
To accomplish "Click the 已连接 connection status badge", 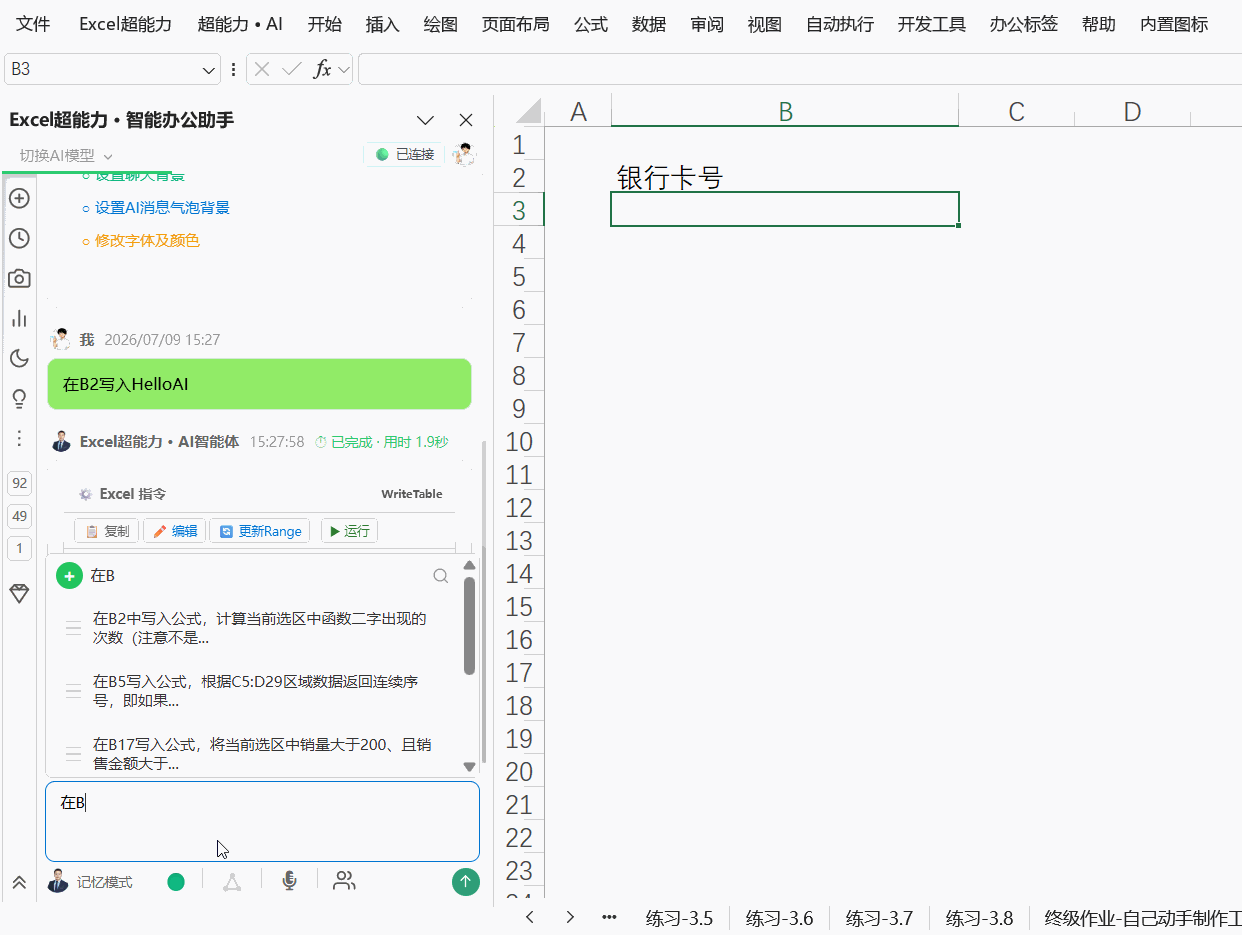I will click(405, 154).
